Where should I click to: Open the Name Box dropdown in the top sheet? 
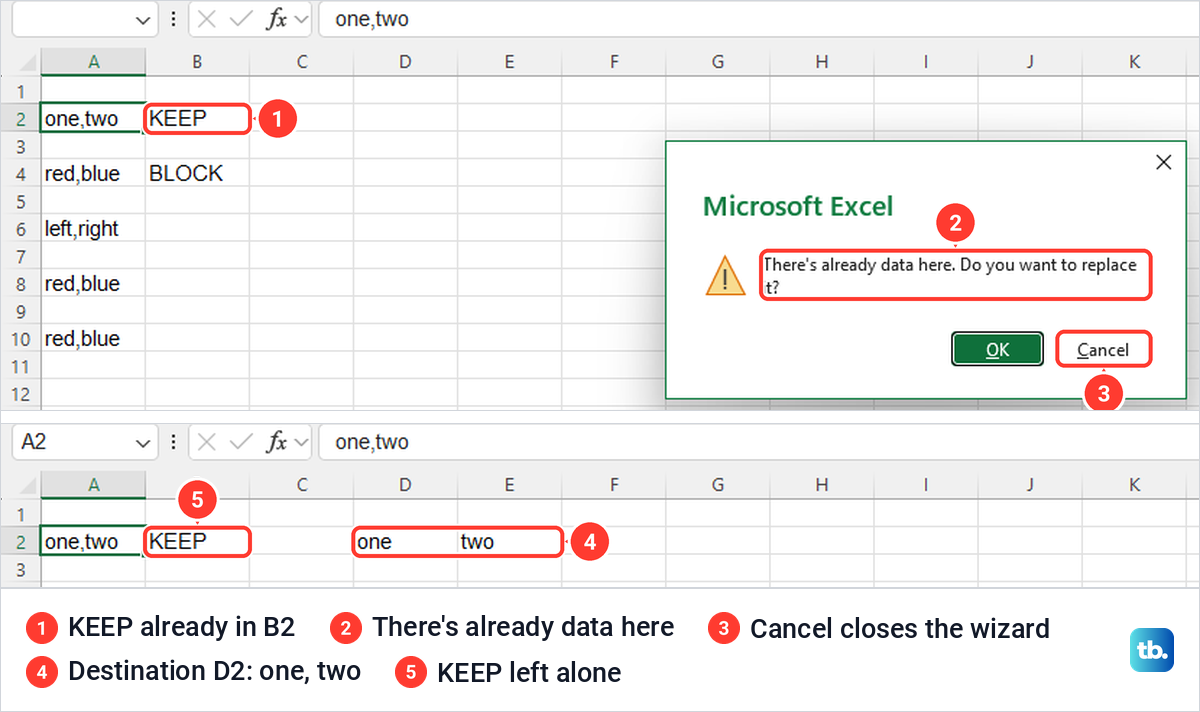tap(144, 19)
